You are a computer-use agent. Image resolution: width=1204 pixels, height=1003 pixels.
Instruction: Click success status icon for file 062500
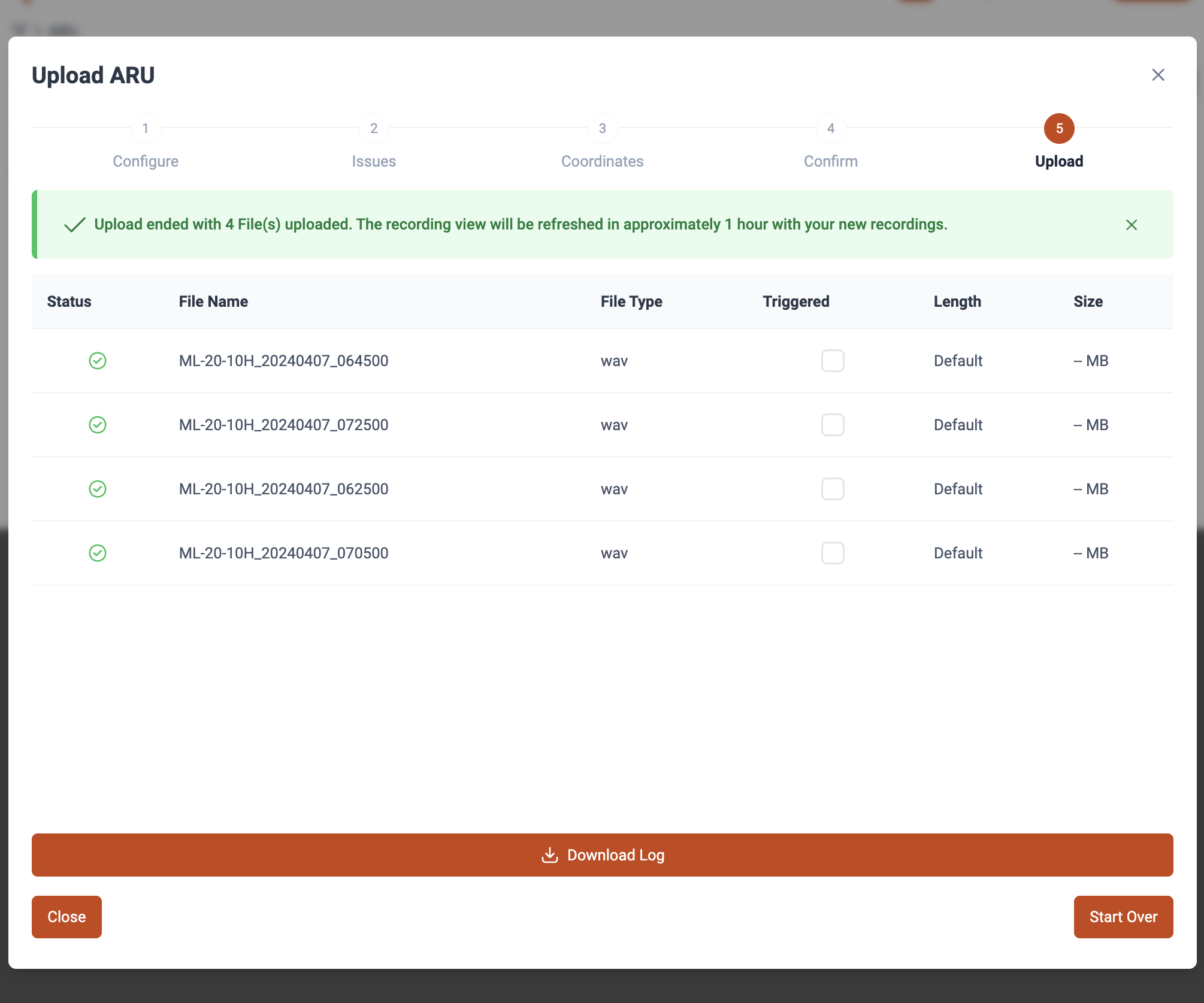98,489
